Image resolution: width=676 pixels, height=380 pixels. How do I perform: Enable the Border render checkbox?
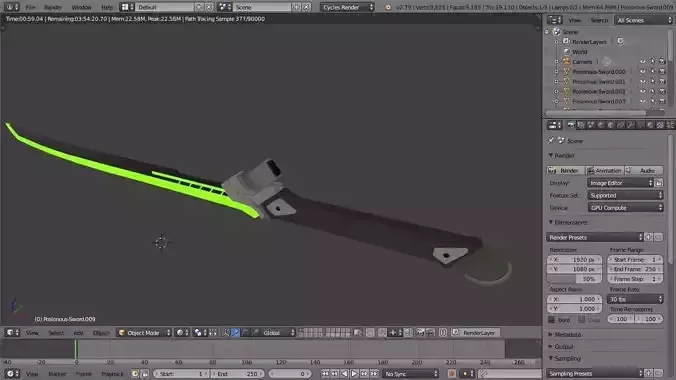[x=551, y=320]
